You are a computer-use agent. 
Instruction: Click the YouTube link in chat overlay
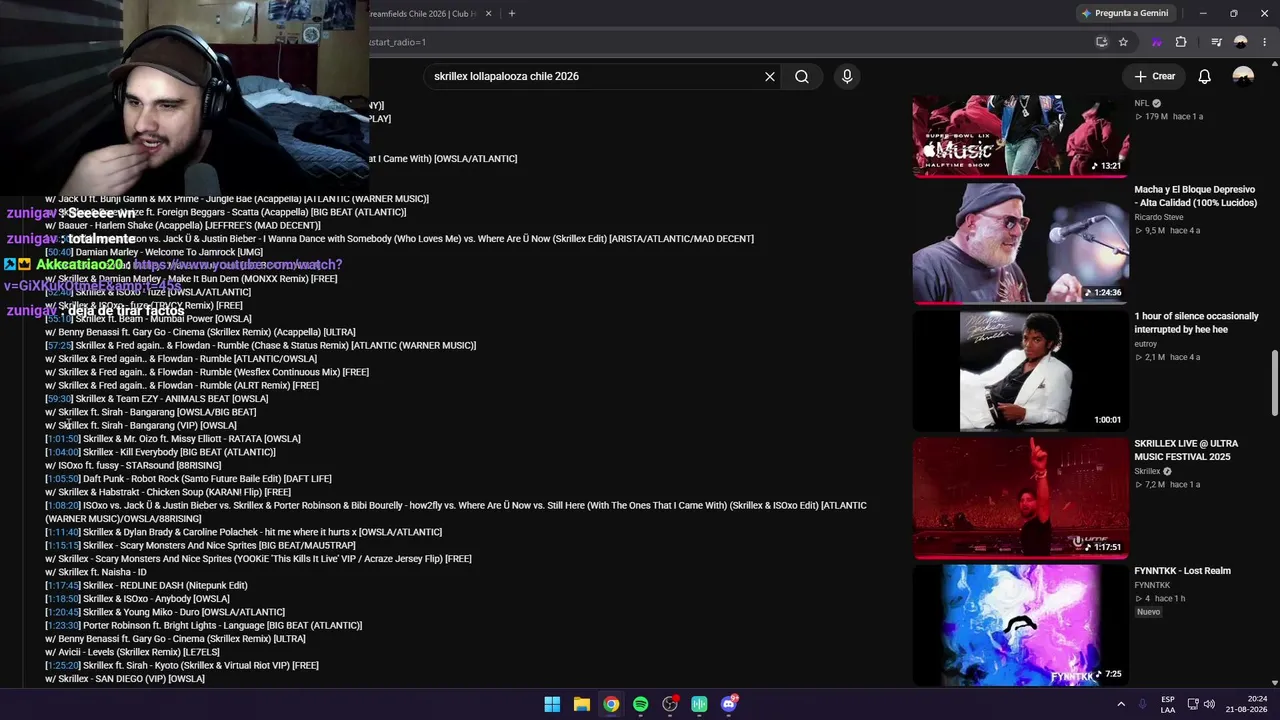click(238, 265)
